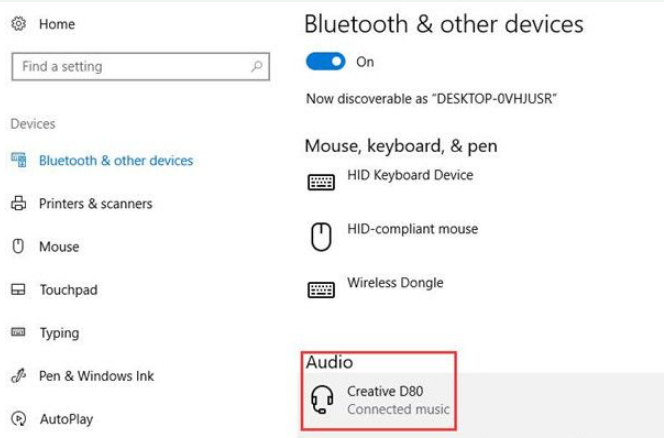Click the Printers & scanners icon
The height and width of the screenshot is (438, 664).
[18, 204]
